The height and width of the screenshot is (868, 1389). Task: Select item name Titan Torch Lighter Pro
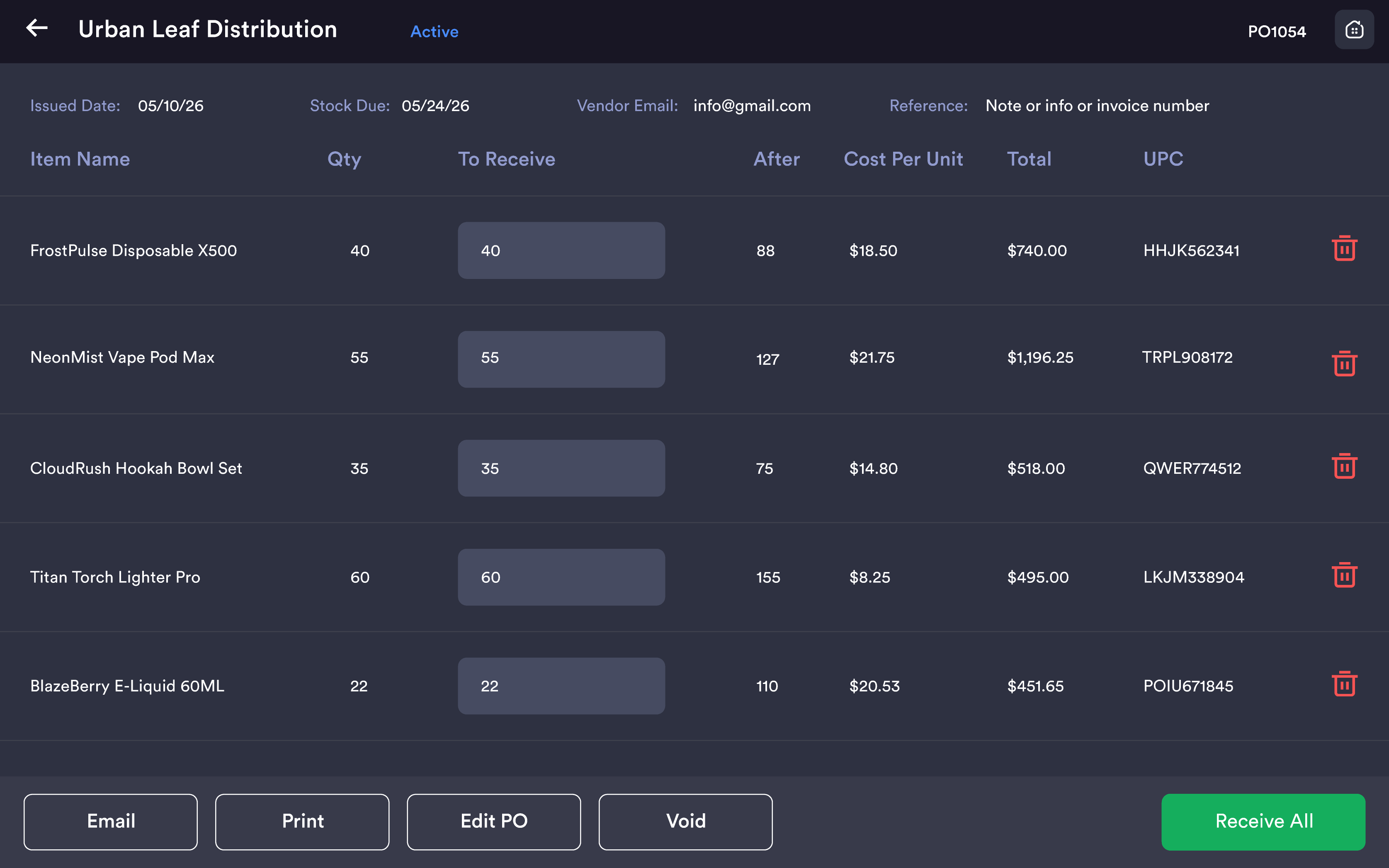(x=115, y=577)
